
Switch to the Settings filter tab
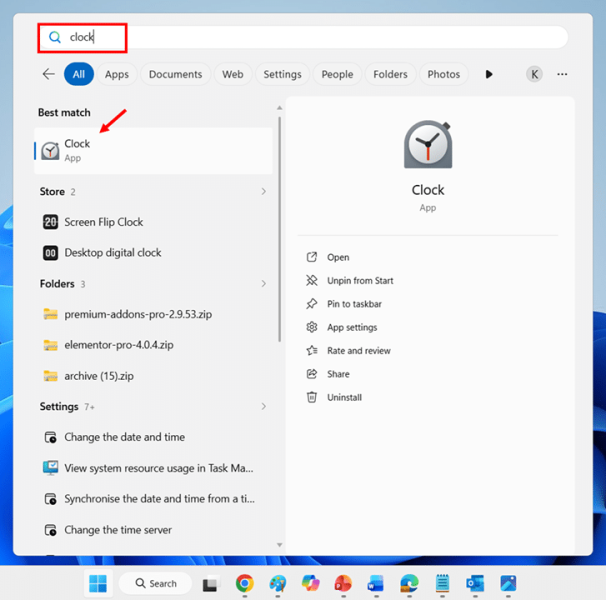click(x=282, y=74)
